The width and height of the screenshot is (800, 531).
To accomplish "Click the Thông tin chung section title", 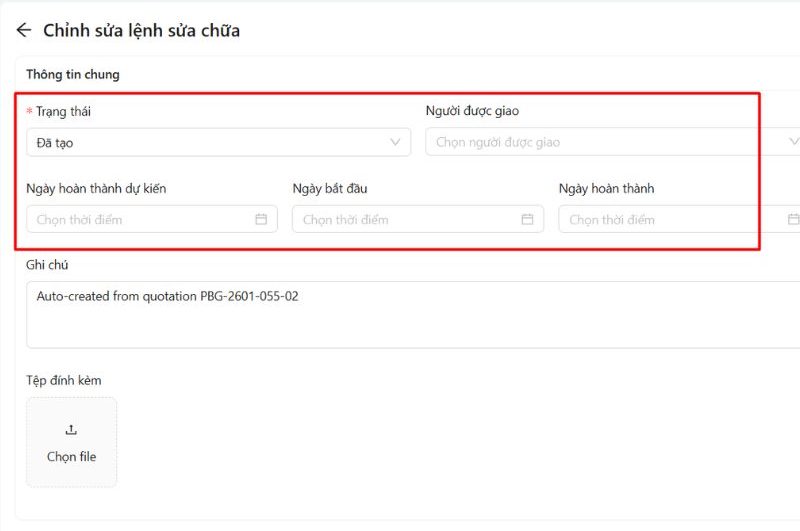I will pyautogui.click(x=73, y=74).
